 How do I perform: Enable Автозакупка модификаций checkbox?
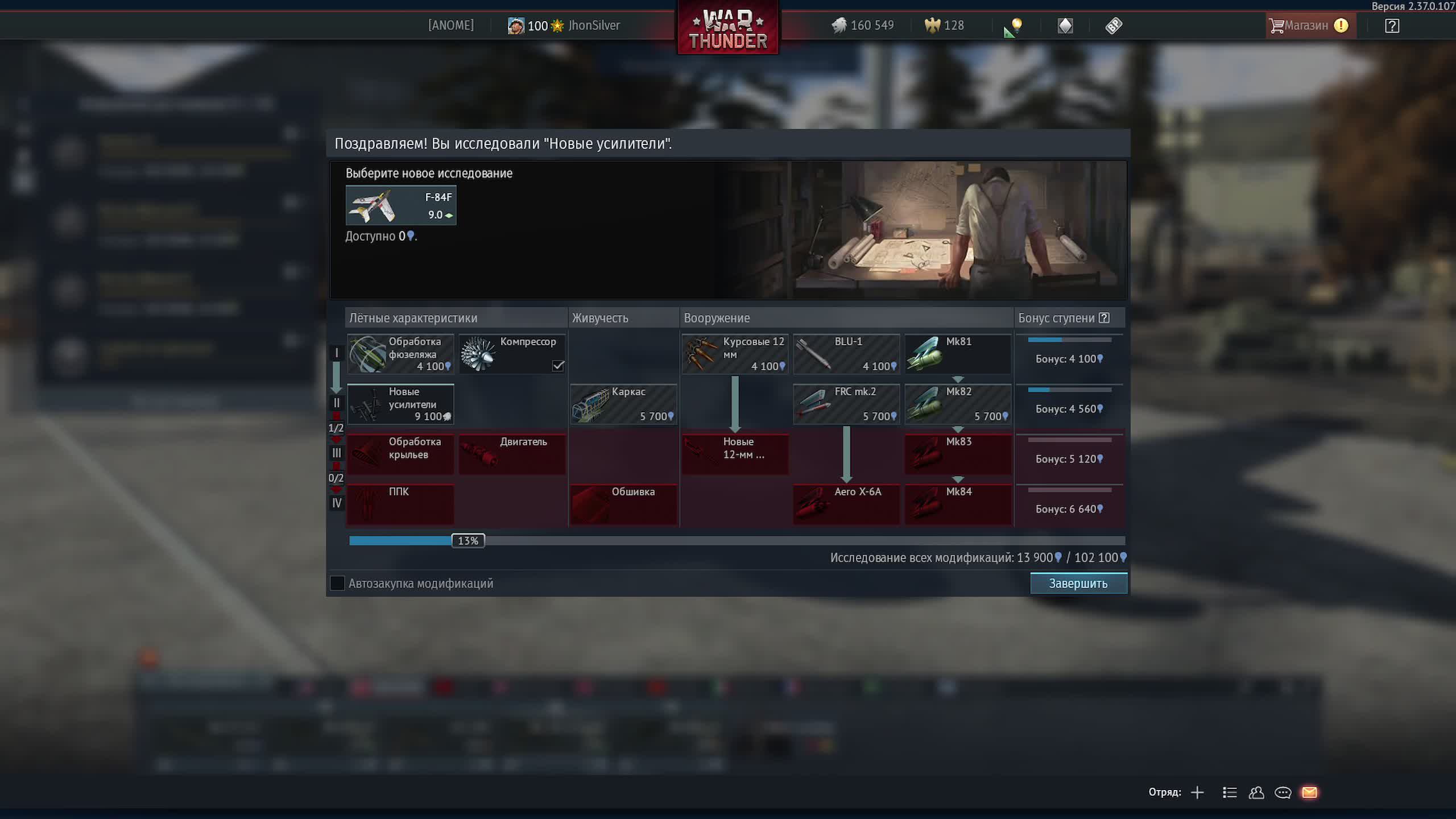click(337, 583)
